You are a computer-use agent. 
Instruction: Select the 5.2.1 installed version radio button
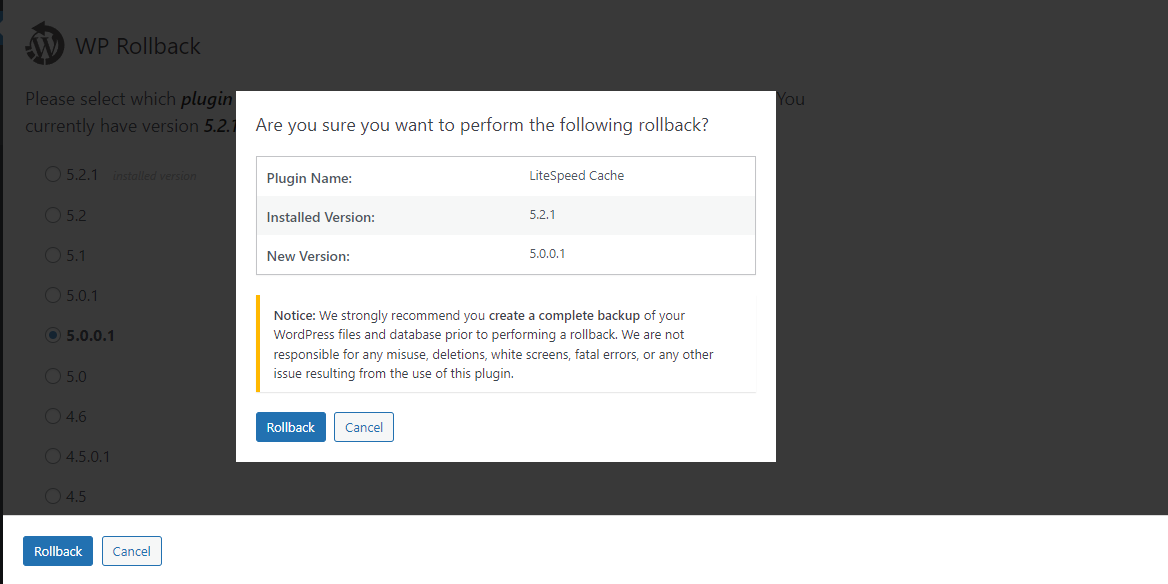click(53, 175)
